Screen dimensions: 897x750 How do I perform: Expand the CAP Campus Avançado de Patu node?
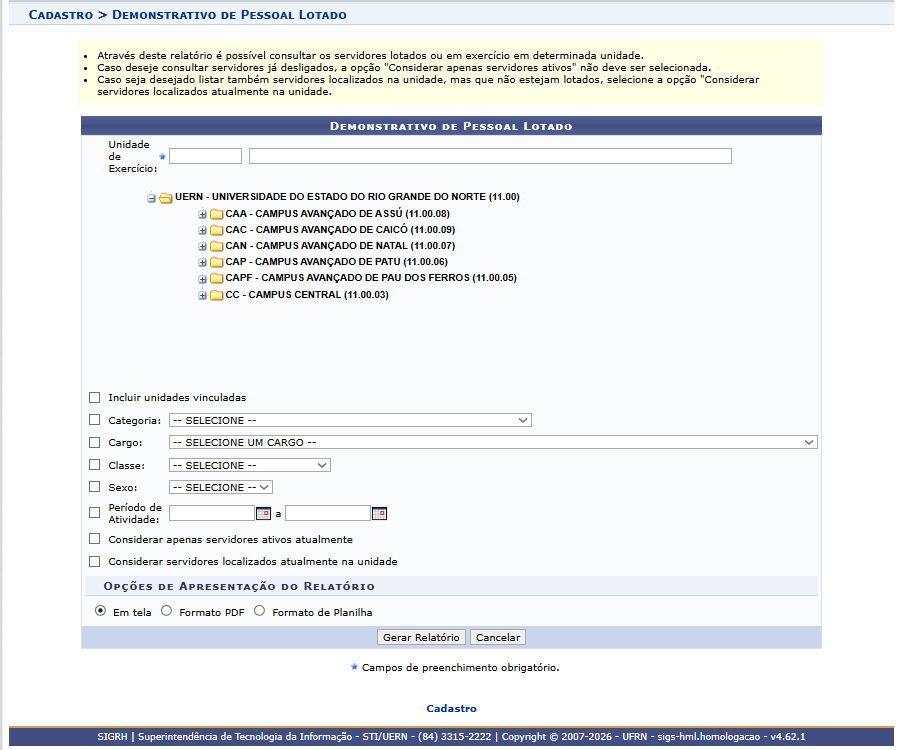click(203, 263)
